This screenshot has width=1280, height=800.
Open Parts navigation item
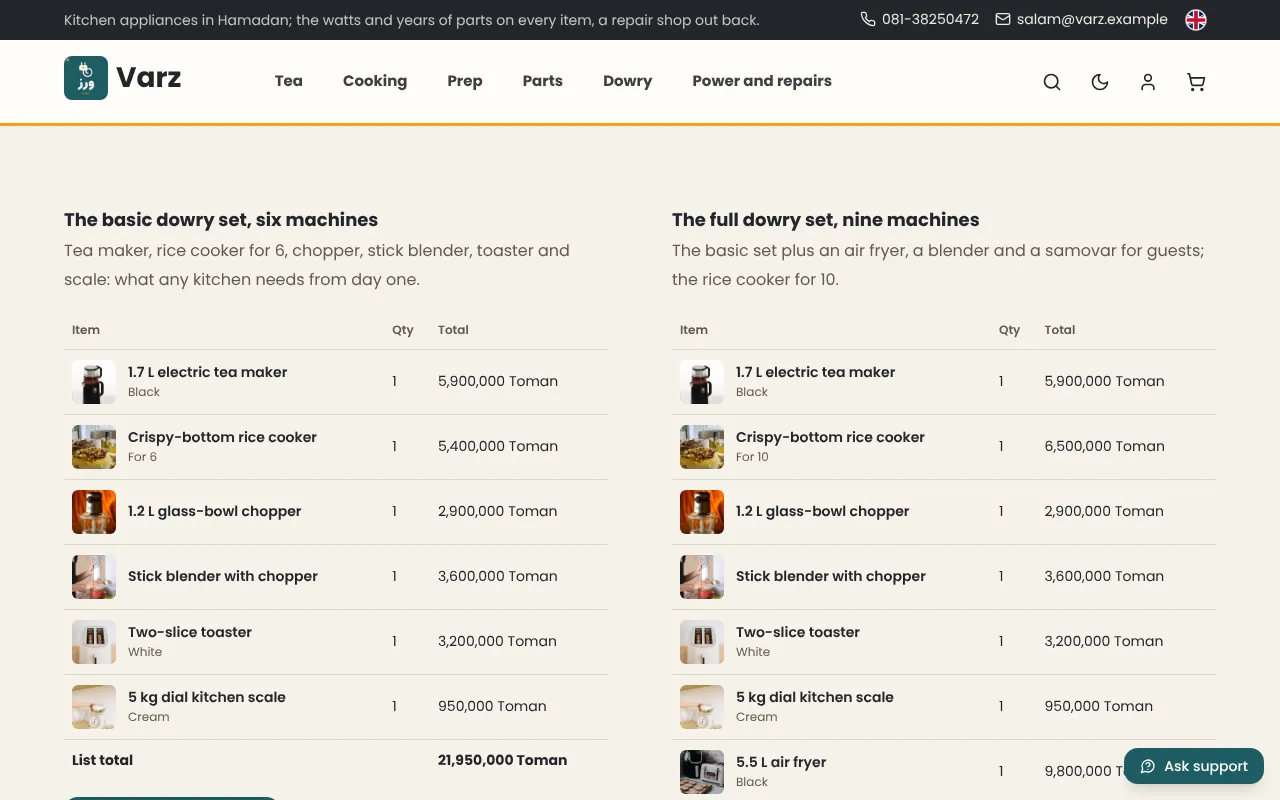coord(543,81)
